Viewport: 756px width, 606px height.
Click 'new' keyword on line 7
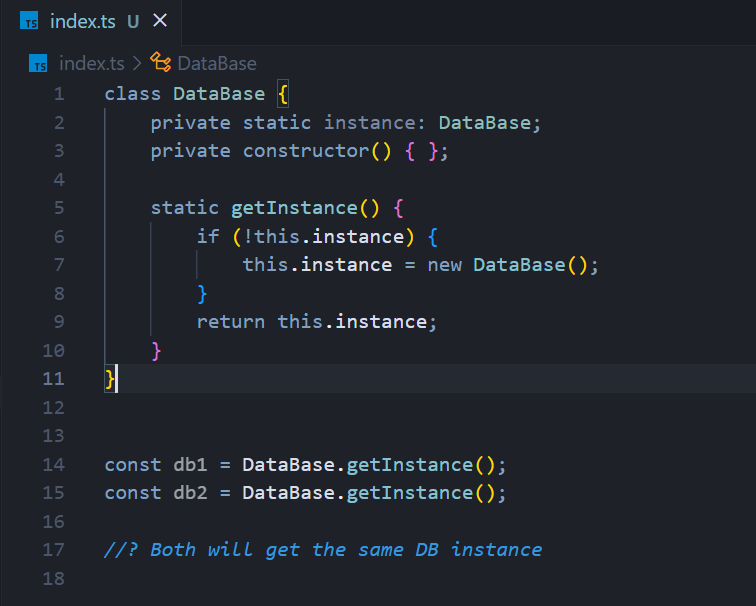(445, 265)
